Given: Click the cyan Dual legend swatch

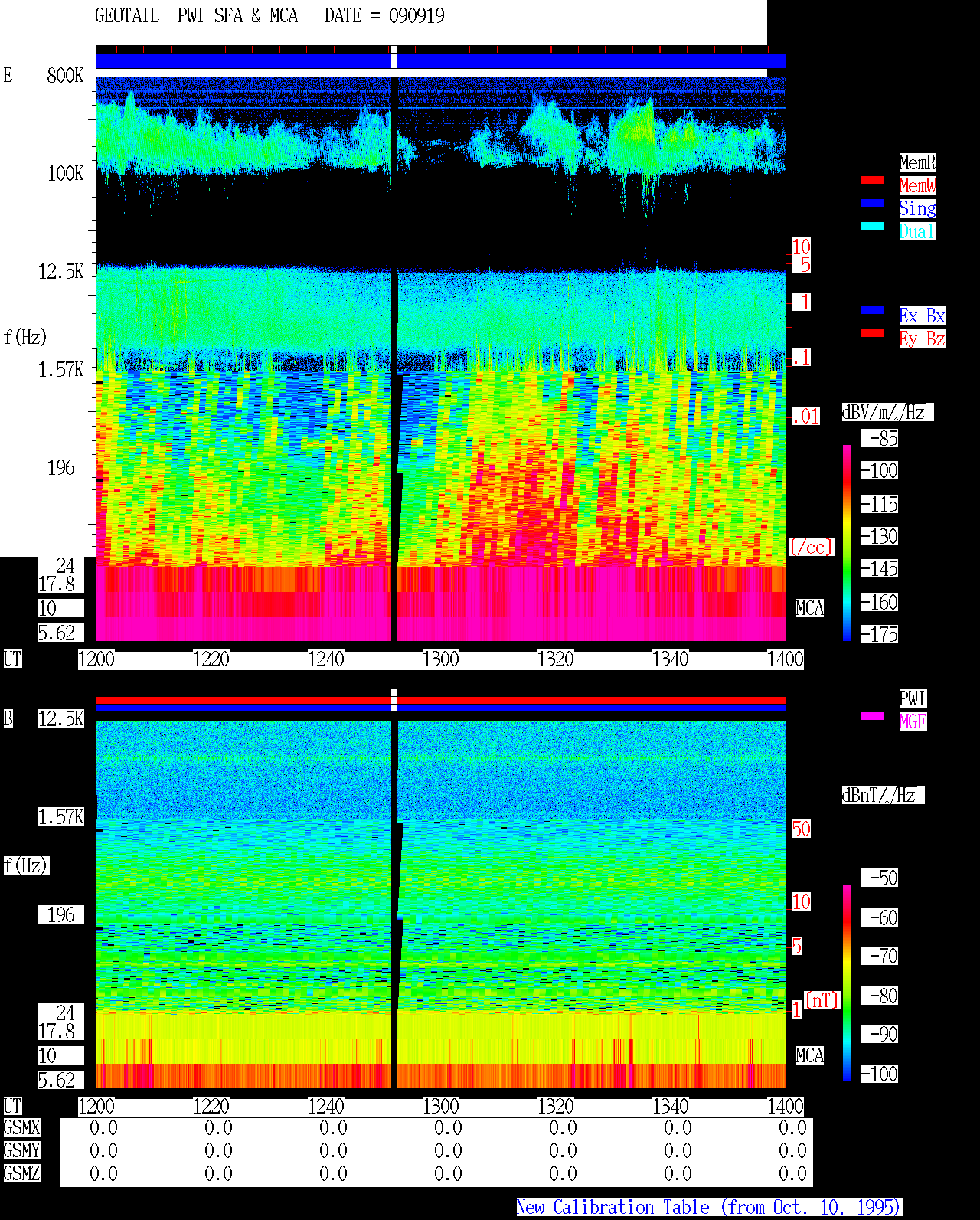Looking at the screenshot, I should coord(873,226).
